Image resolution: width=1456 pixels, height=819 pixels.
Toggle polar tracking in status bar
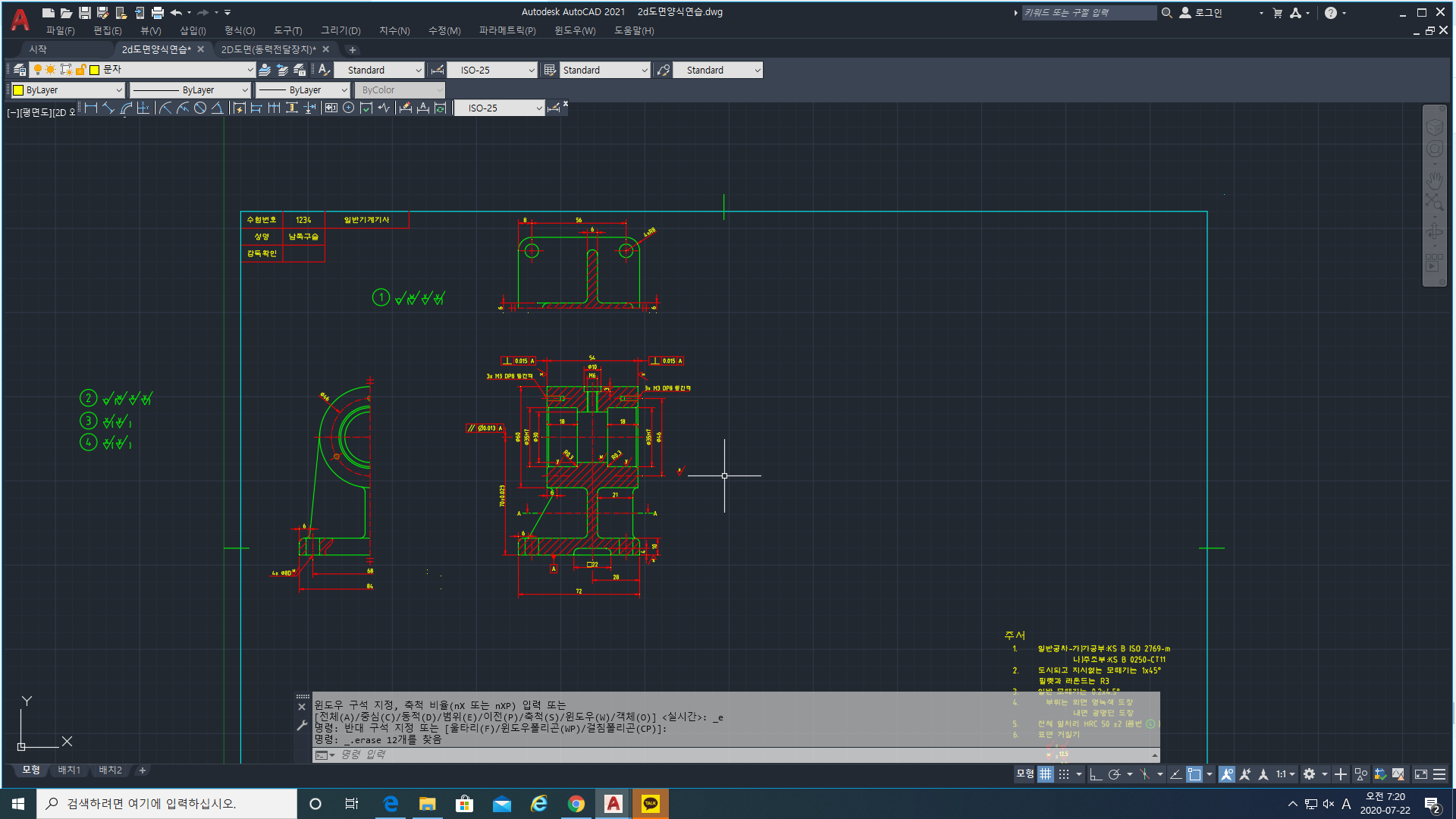coord(1114,774)
